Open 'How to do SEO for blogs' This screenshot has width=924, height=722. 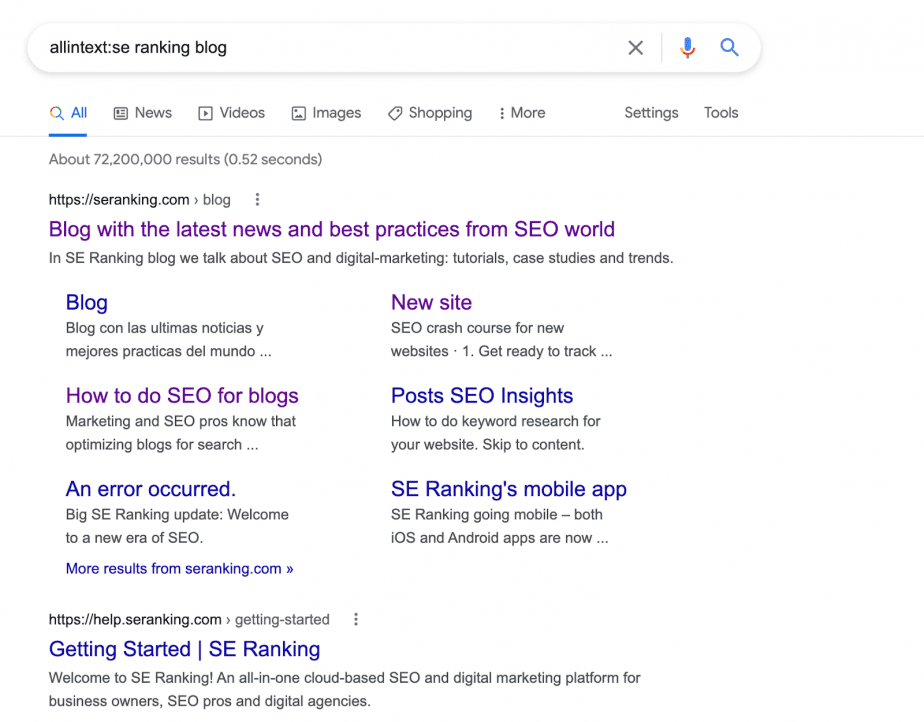pos(182,395)
